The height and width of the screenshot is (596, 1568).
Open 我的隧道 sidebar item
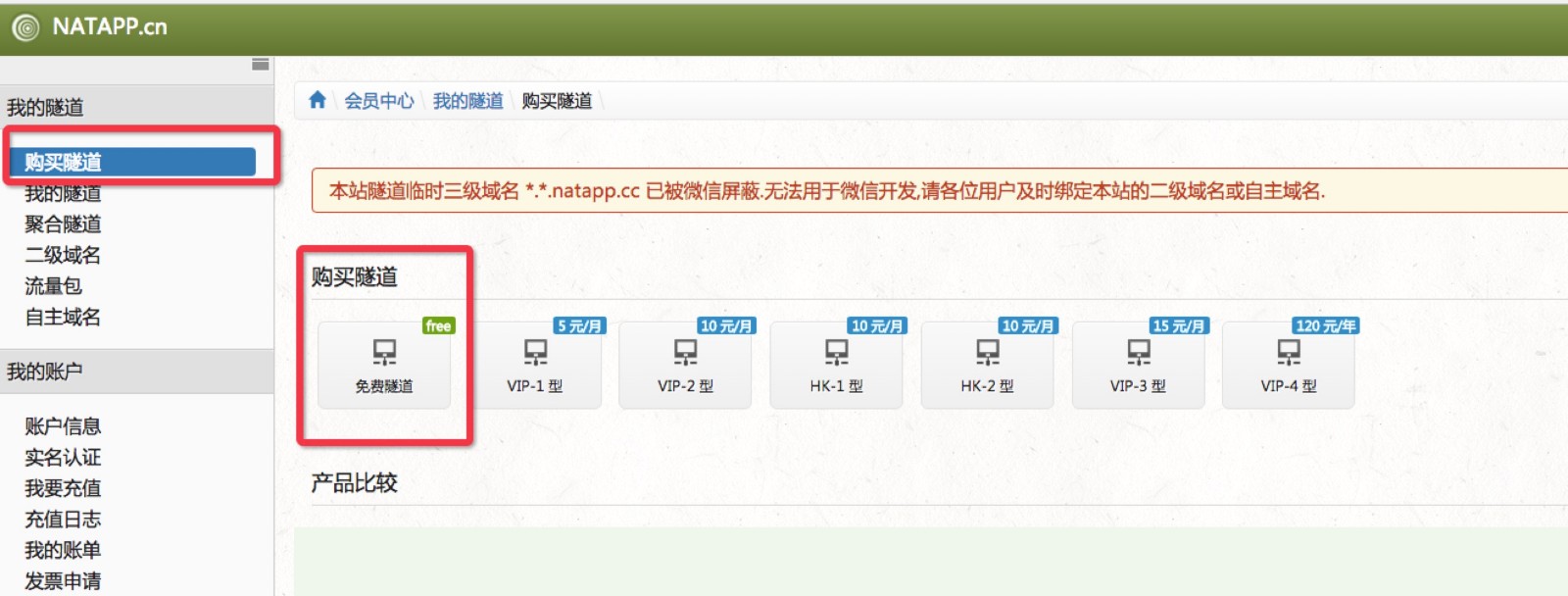click(x=63, y=193)
